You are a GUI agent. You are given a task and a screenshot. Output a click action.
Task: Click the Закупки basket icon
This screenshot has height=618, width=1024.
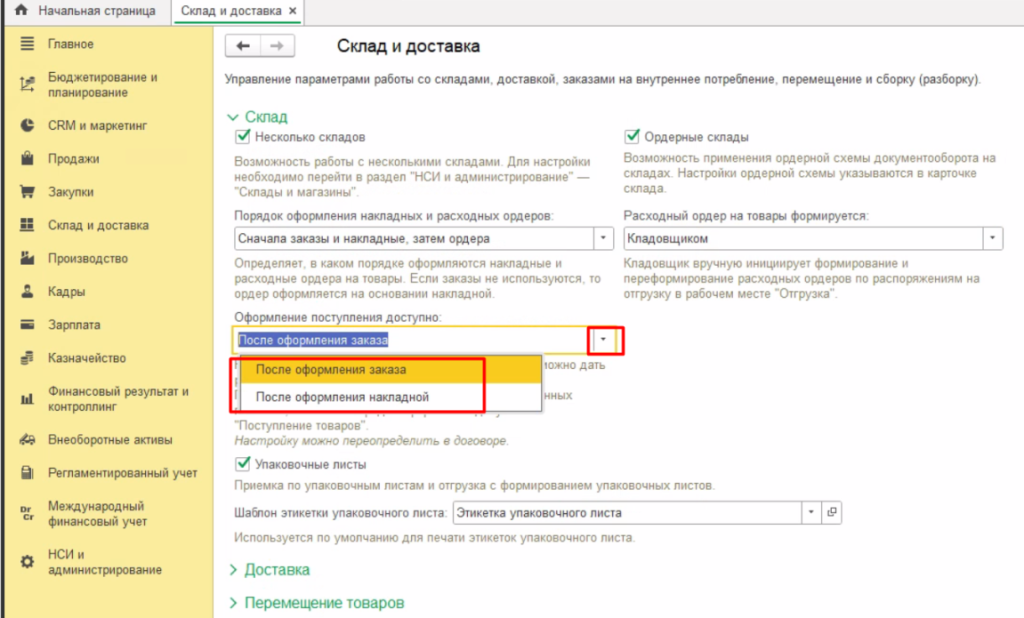(x=27, y=192)
